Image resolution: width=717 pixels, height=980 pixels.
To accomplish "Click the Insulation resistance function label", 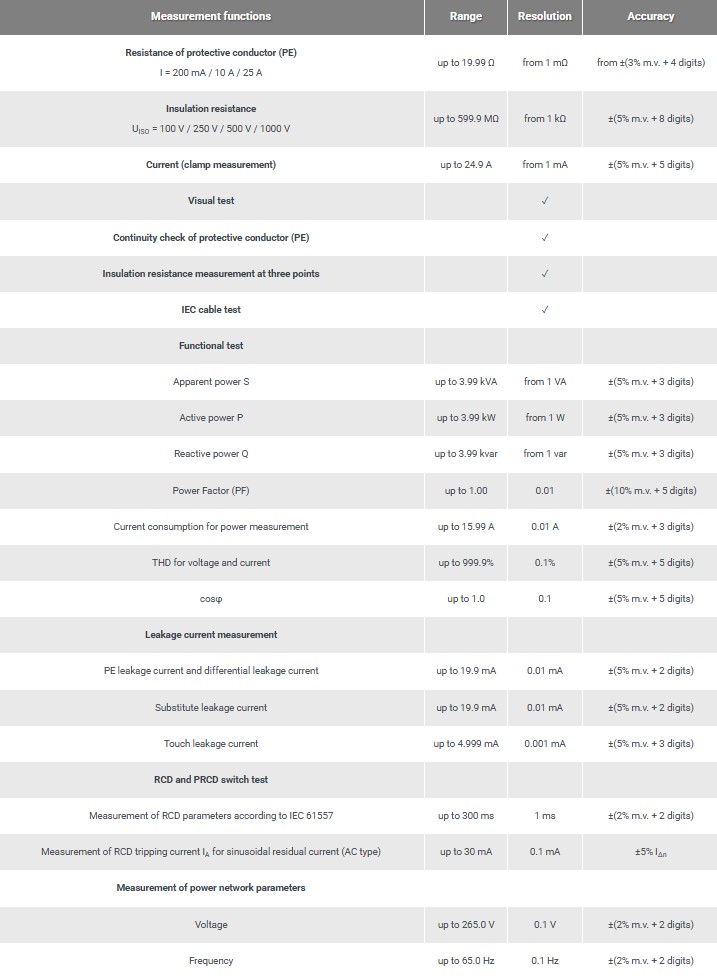I will [x=211, y=109].
